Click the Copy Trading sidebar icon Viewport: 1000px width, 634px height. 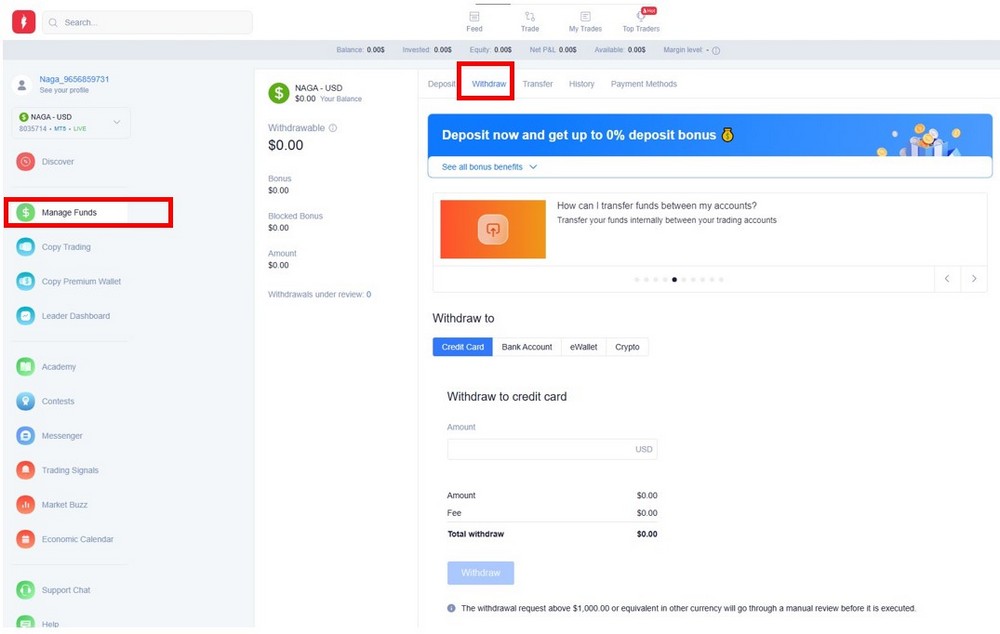click(x=26, y=247)
